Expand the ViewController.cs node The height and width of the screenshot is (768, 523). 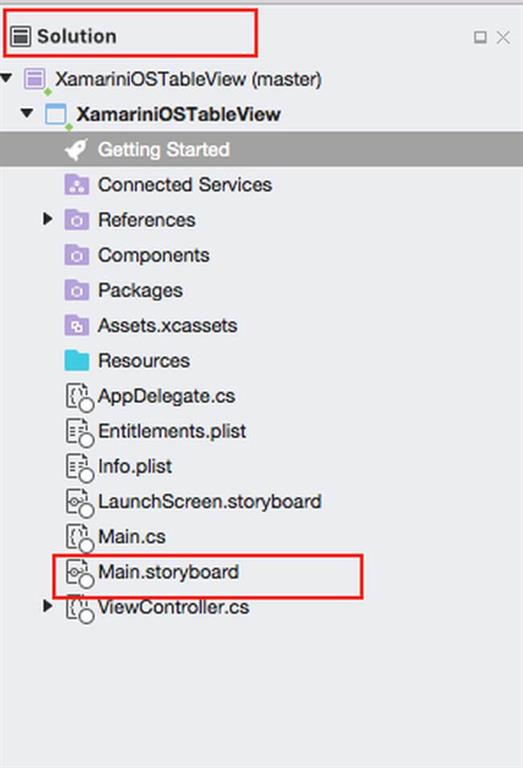coord(48,606)
